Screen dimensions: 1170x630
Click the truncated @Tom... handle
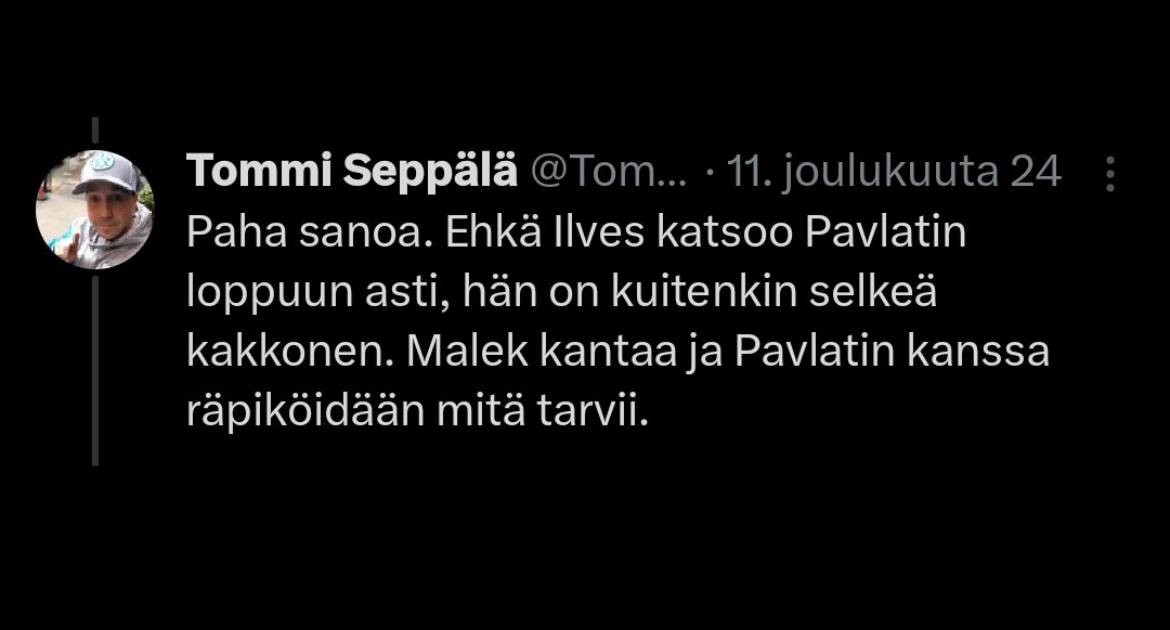[x=607, y=173]
